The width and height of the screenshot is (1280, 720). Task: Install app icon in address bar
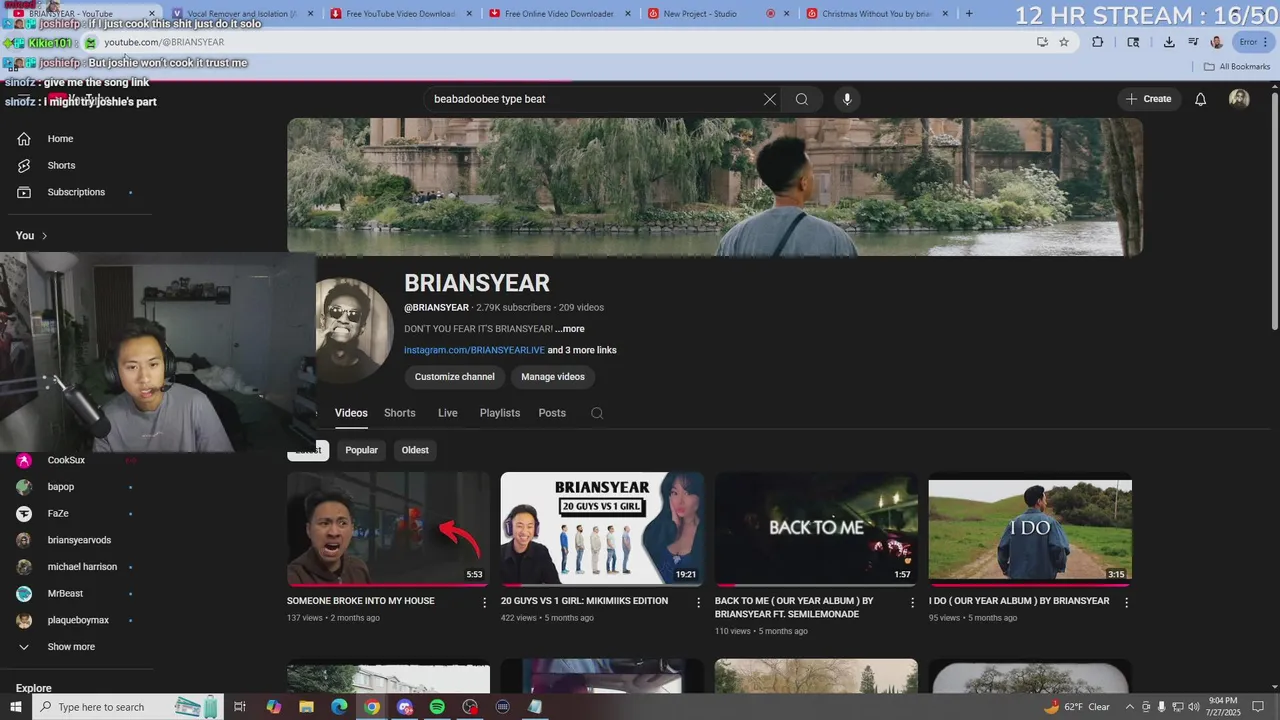pyautogui.click(x=1042, y=42)
